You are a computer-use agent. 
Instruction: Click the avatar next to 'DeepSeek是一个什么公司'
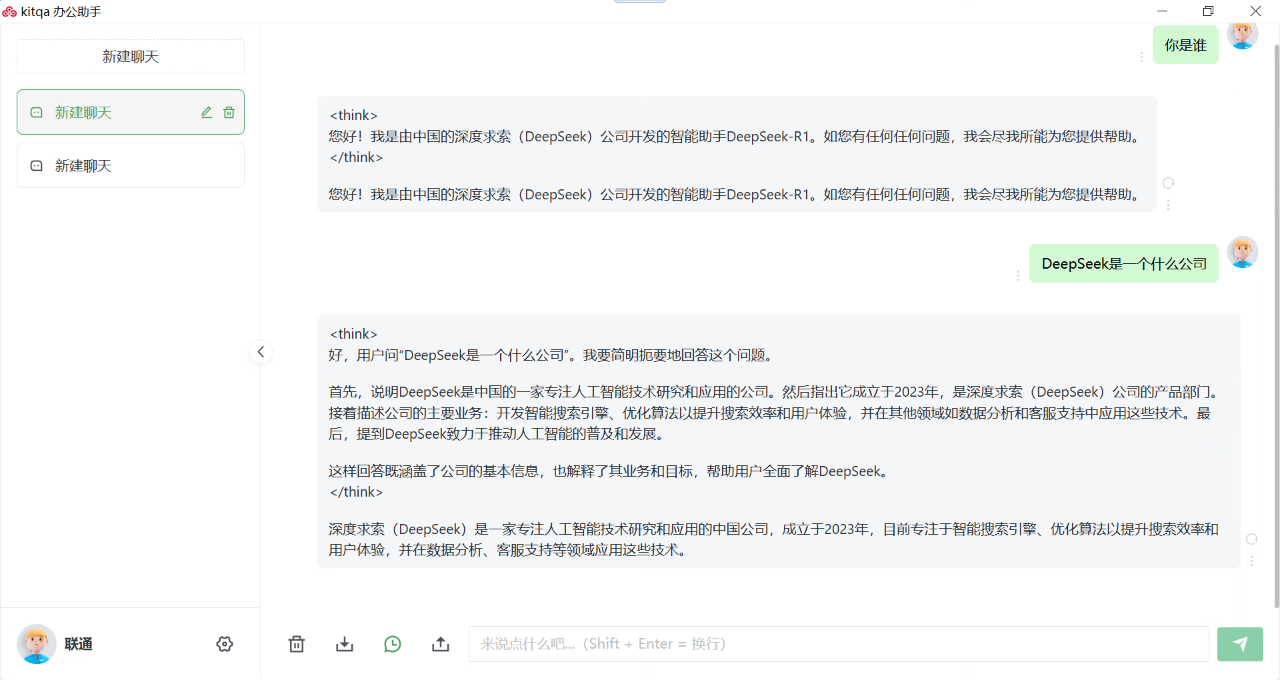tap(1243, 252)
